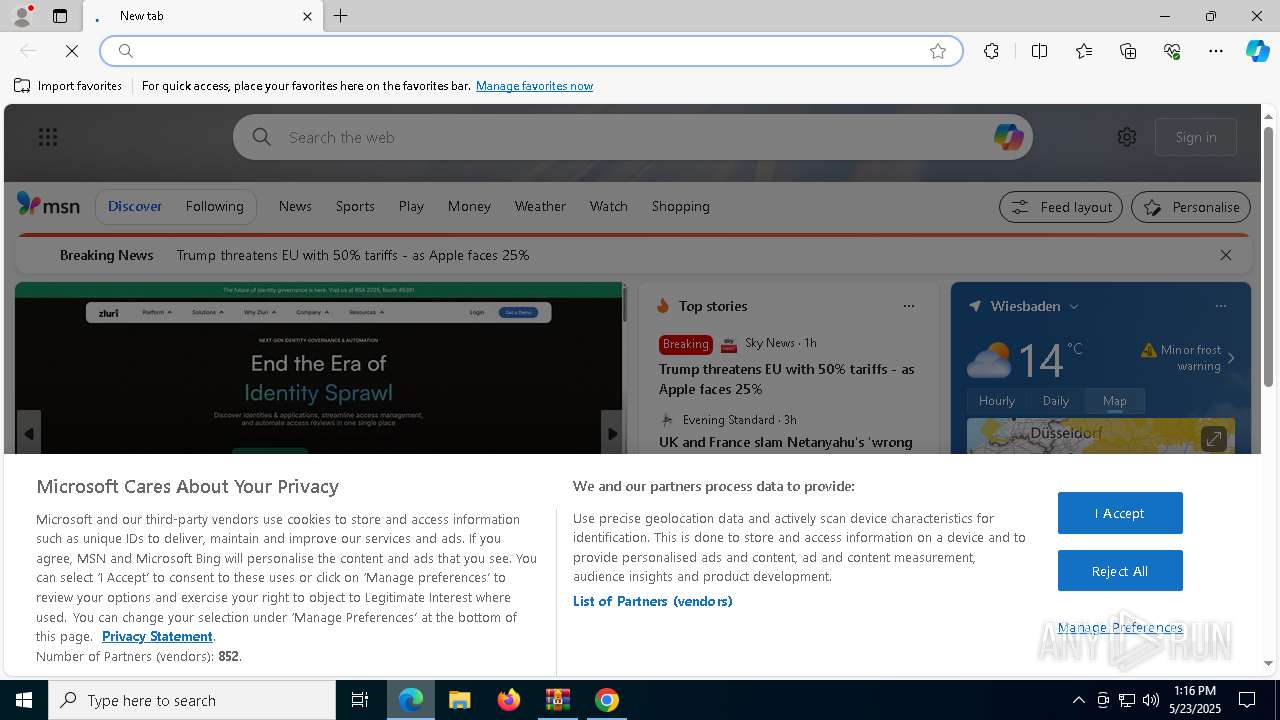Launch Chrome from taskbar
The width and height of the screenshot is (1280, 720).
pos(607,700)
